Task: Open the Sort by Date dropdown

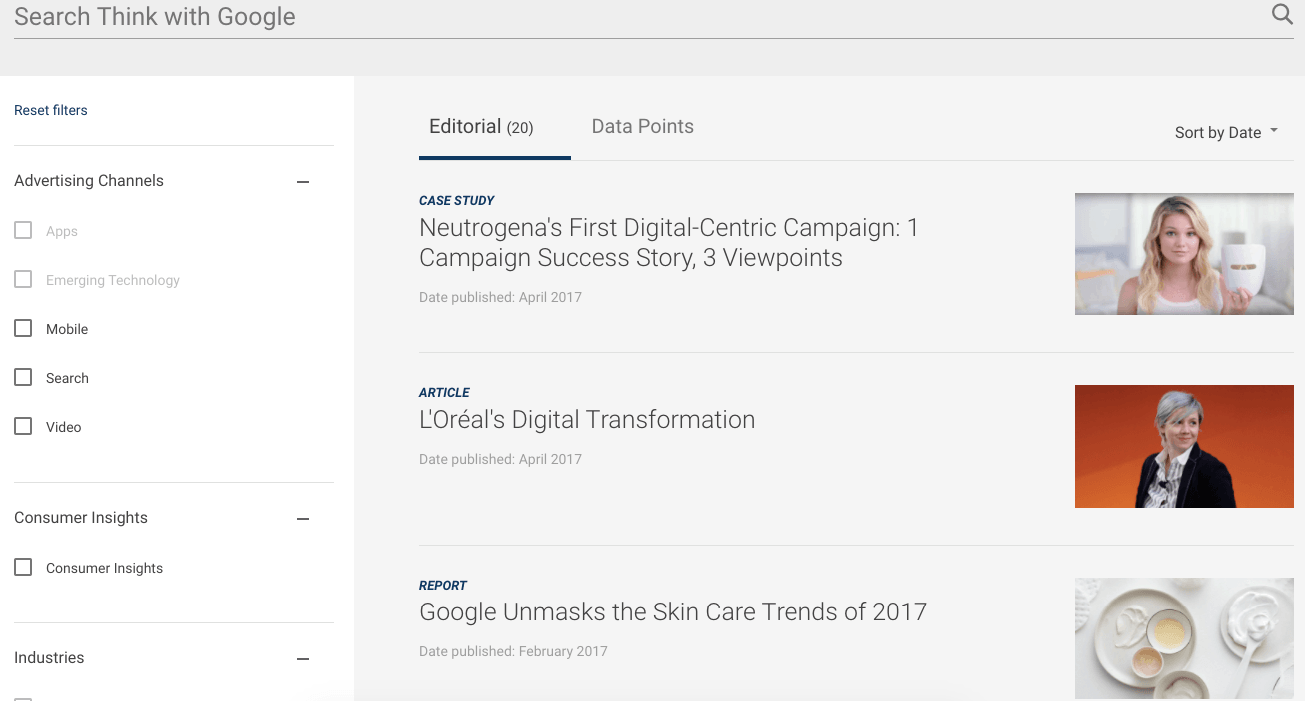Action: click(x=1226, y=132)
